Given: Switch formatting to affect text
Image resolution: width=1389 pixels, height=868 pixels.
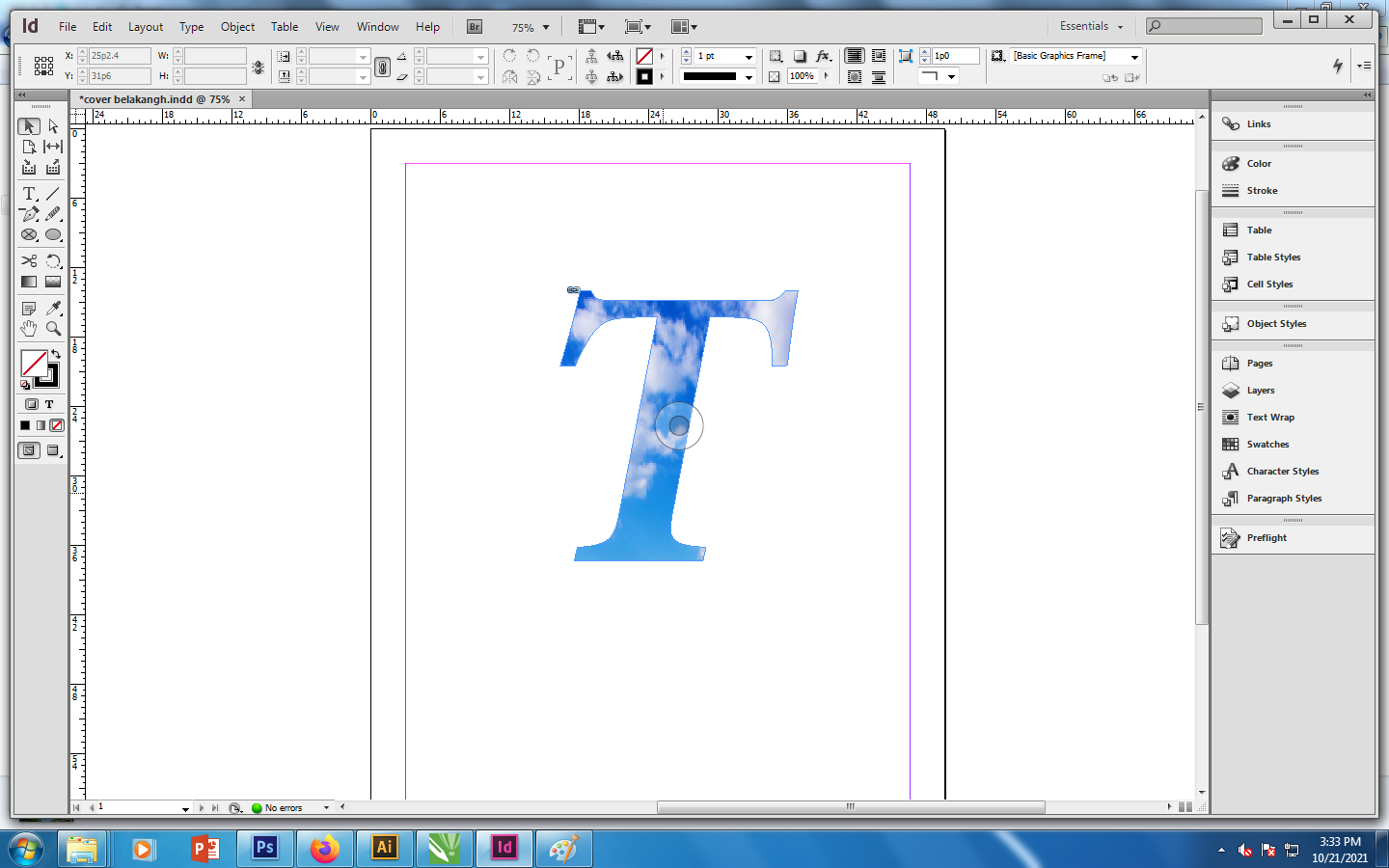Looking at the screenshot, I should pyautogui.click(x=49, y=404).
